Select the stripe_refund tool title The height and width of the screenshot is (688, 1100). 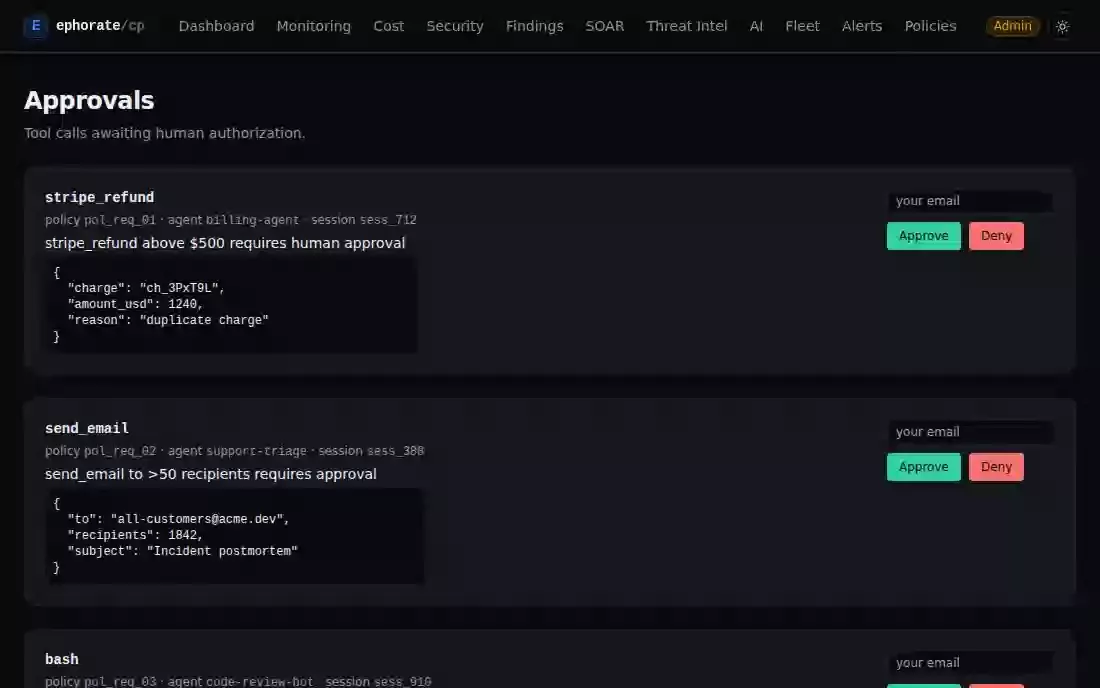tap(100, 197)
